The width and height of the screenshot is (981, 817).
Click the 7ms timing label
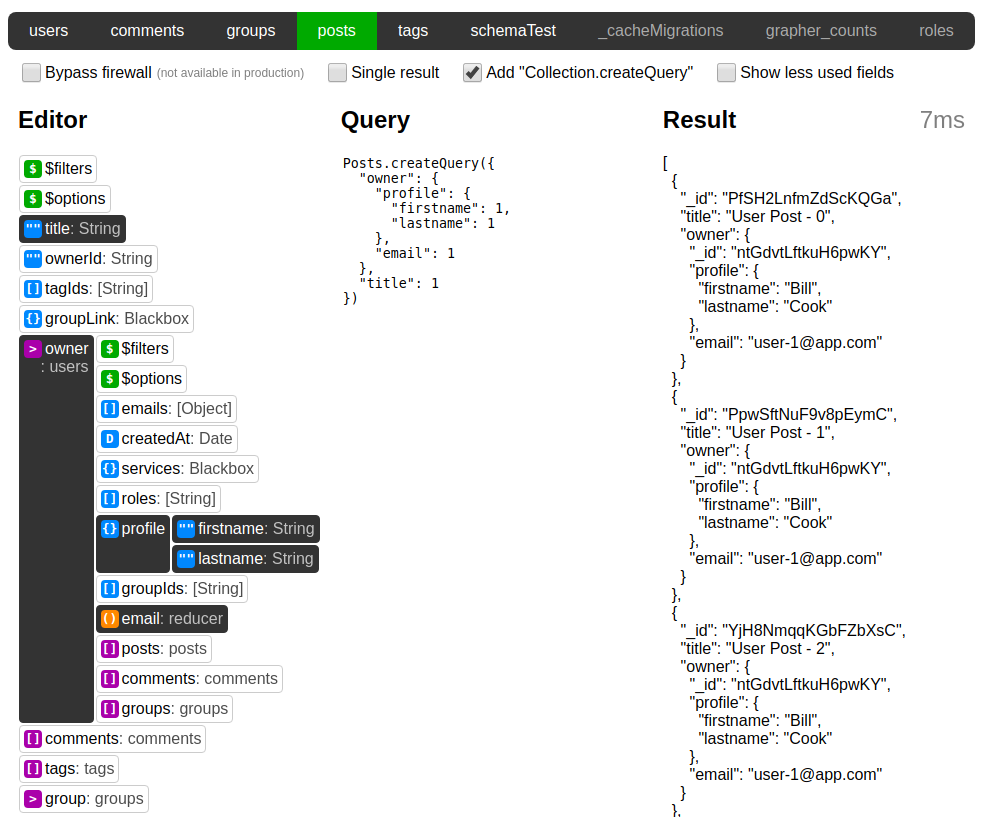[942, 120]
